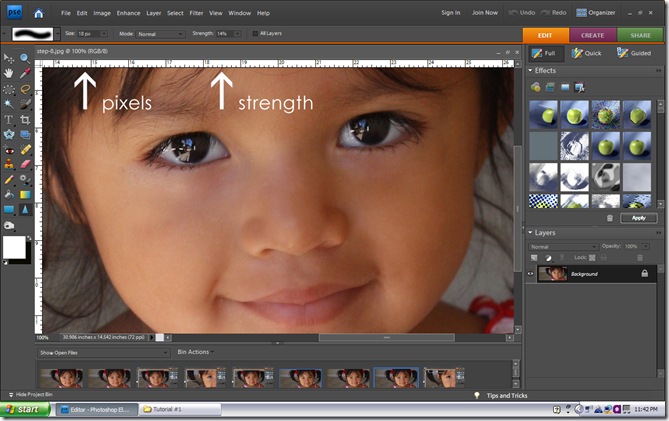Screen dimensions: 669x421
Task: Delete layer with Layers panel trash icon
Action: pyautogui.click(x=640, y=257)
